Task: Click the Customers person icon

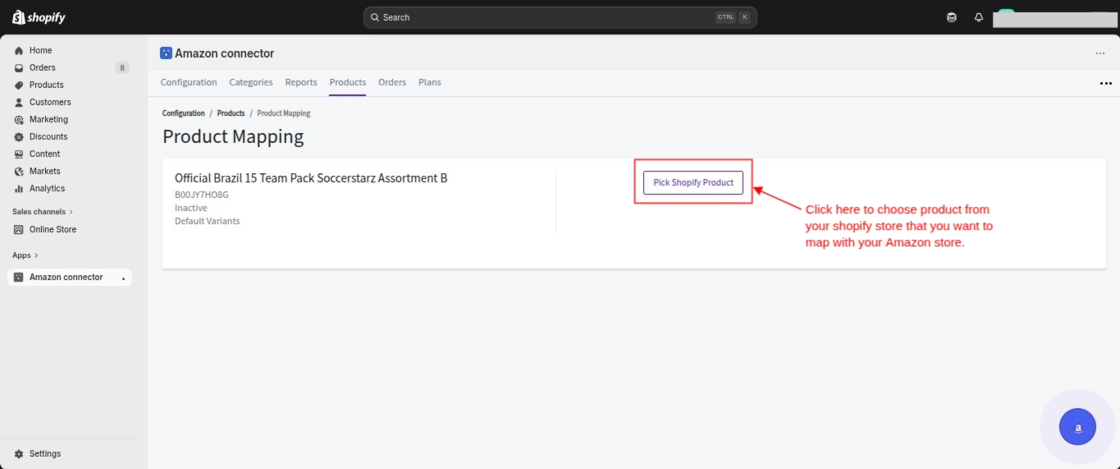Action: coord(19,102)
